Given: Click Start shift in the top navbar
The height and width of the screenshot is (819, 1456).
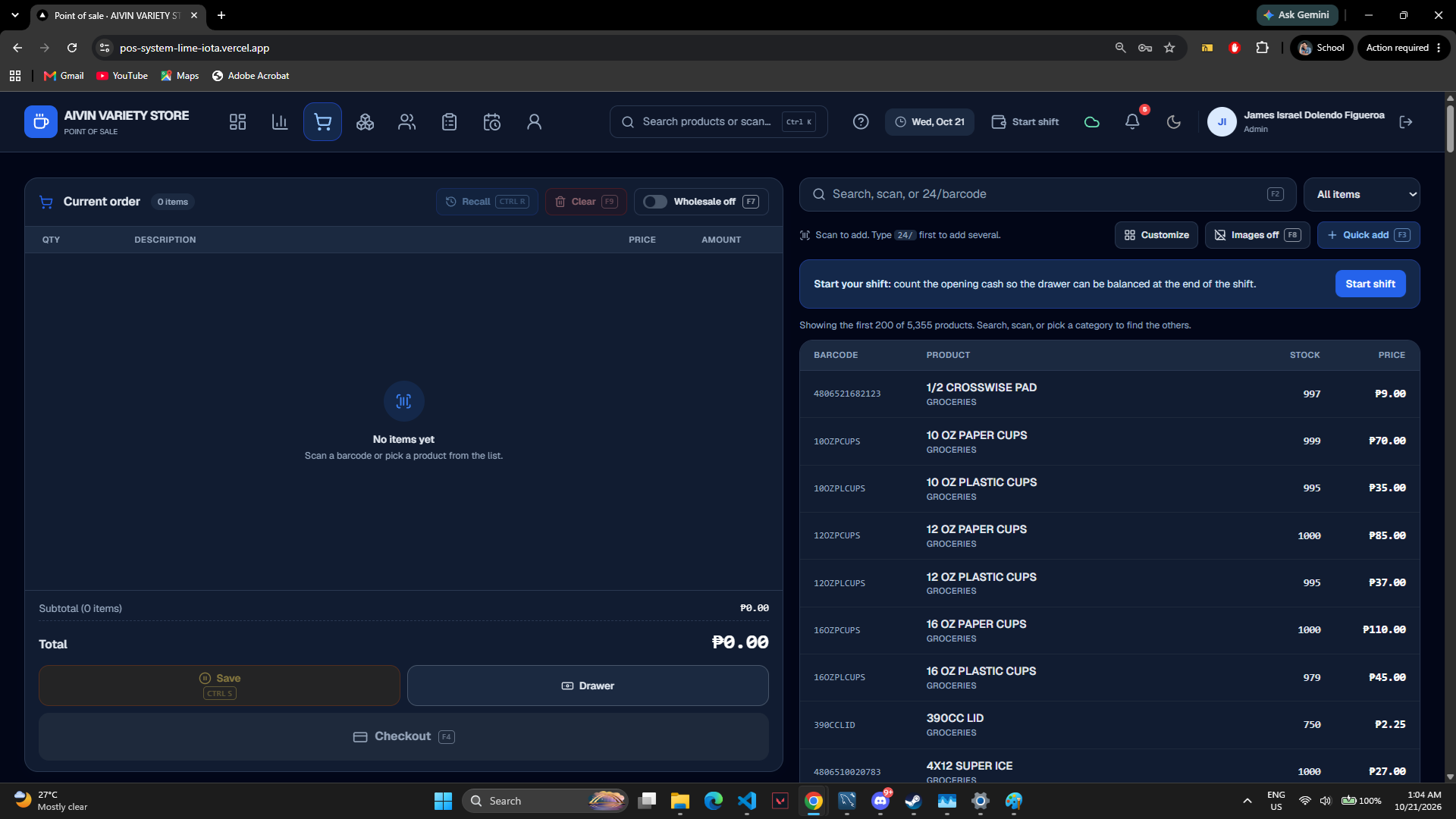Looking at the screenshot, I should click(1025, 122).
